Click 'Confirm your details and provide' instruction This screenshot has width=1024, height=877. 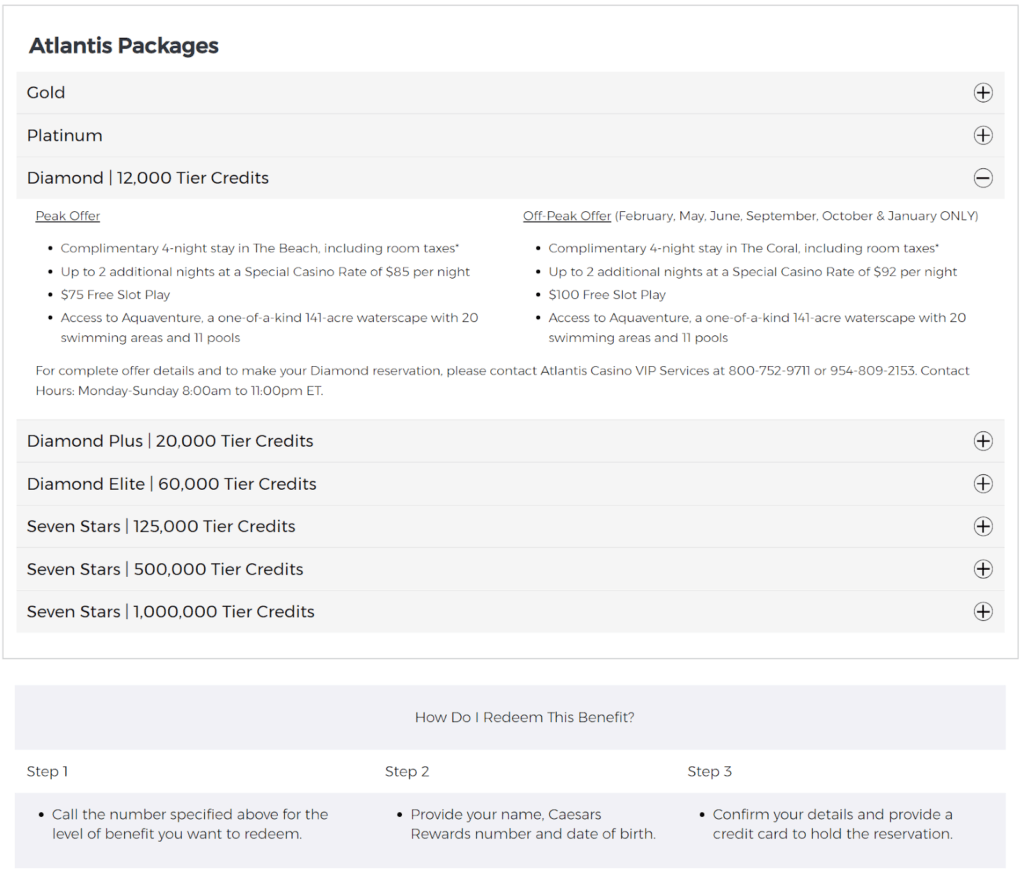tap(833, 824)
